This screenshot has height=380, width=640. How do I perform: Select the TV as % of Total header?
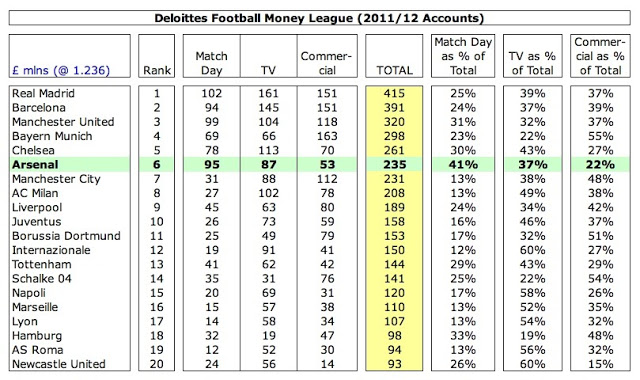click(x=533, y=63)
